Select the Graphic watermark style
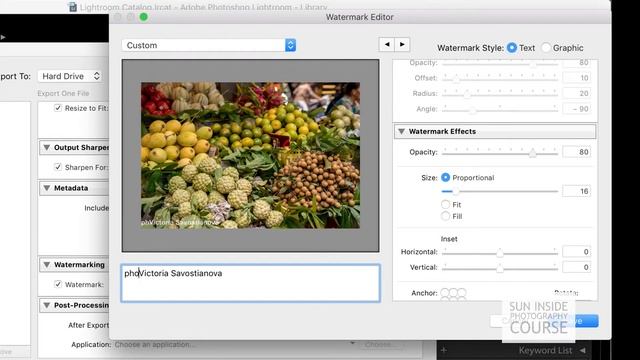This screenshot has width=640, height=360. (x=546, y=48)
